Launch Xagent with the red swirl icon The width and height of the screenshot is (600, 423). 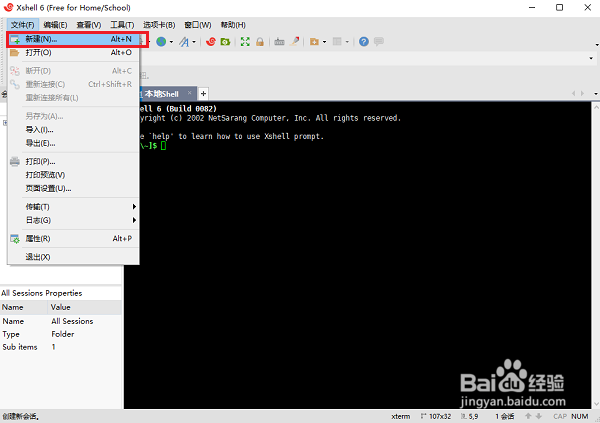pos(211,41)
